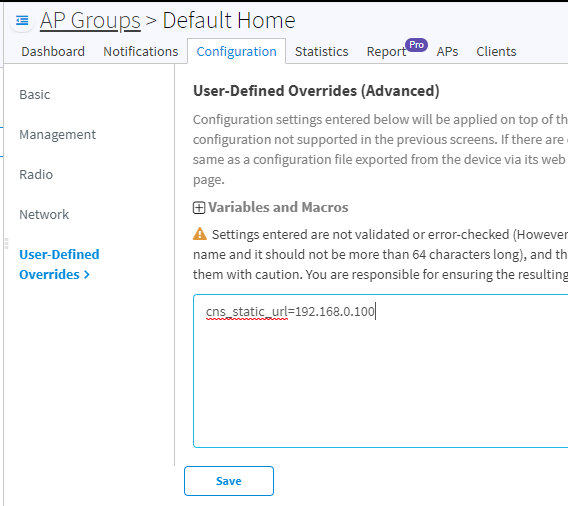Click the chevron next to User-Defined Overrides
The height and width of the screenshot is (506, 568).
coord(87,275)
